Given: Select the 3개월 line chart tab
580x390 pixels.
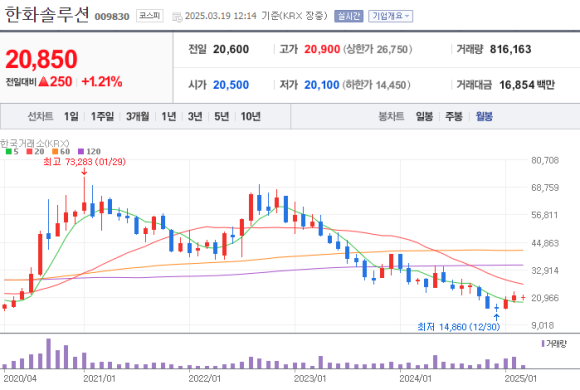Looking at the screenshot, I should [137, 117].
